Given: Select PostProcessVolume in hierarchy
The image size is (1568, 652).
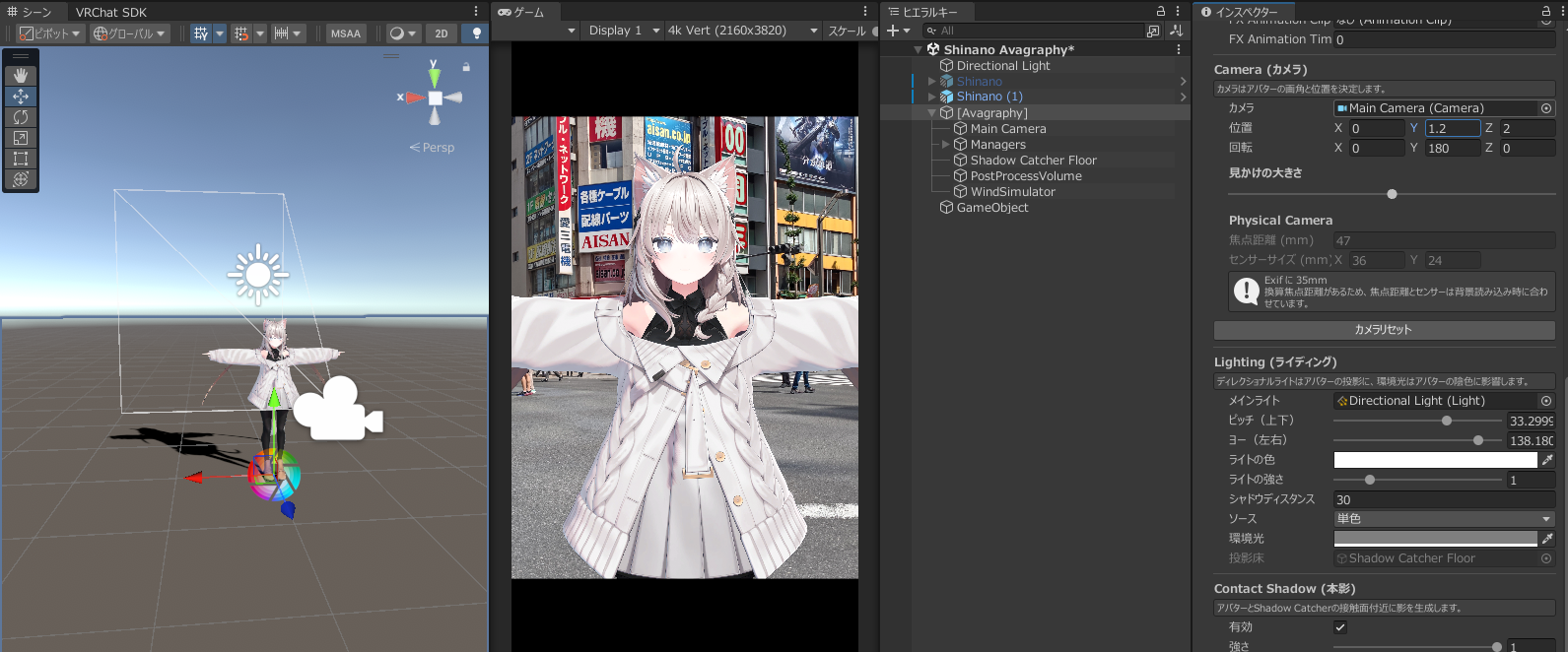Looking at the screenshot, I should click(x=1026, y=176).
